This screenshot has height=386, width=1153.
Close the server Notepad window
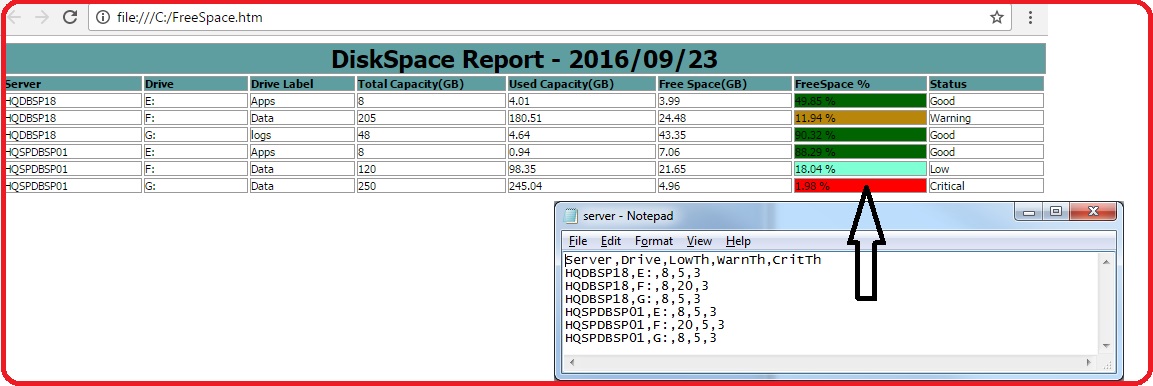(1093, 212)
